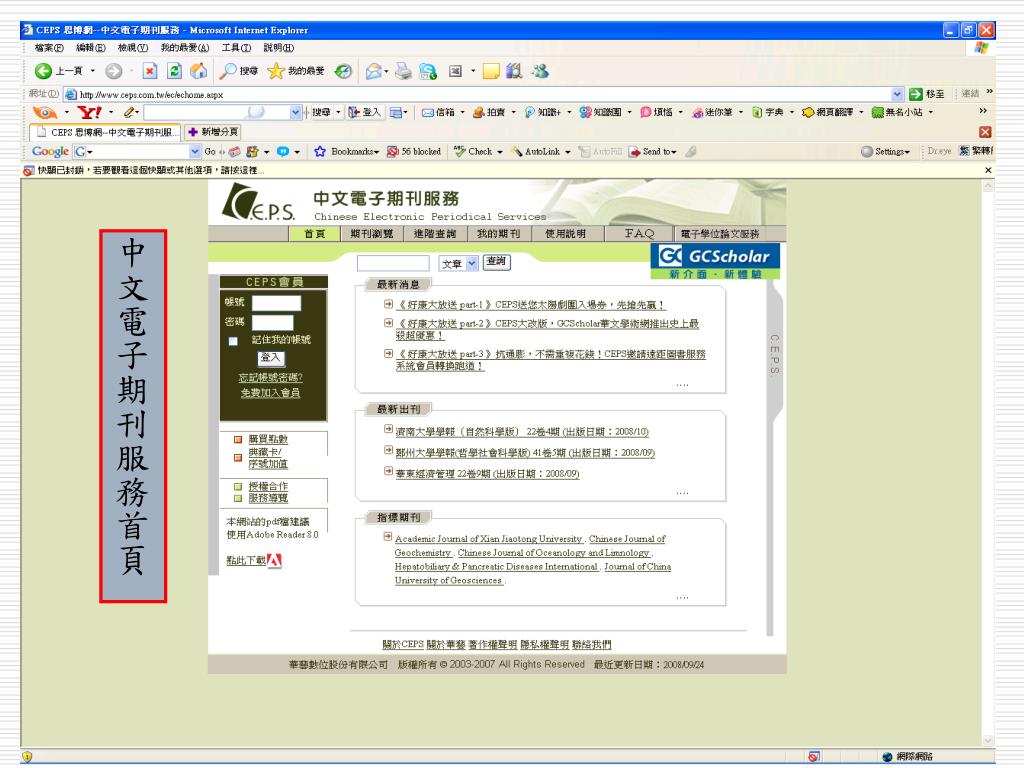
Task: Click the 網頁翻譯 page translate icon
Action: click(x=808, y=112)
